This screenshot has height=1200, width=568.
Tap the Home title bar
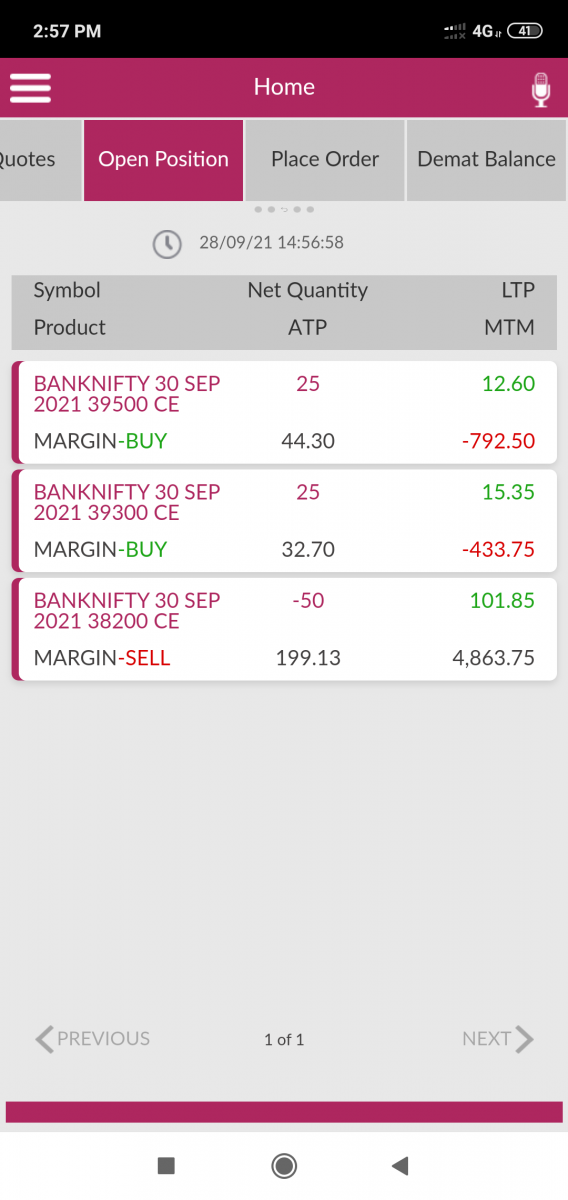[x=284, y=87]
